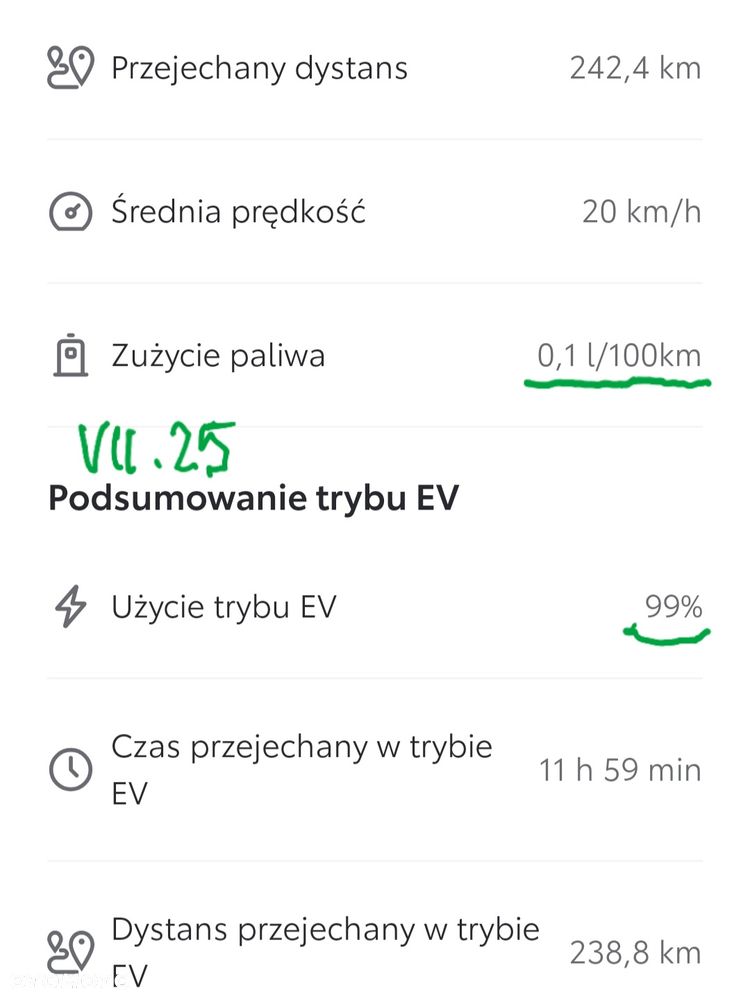Select the Użycie trybu EV label
The image size is (750, 999).
224,608
